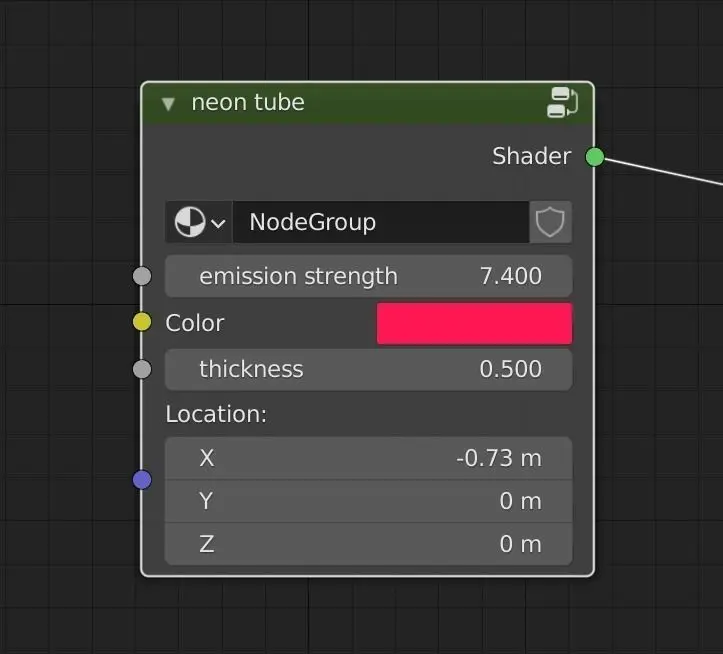723x654 pixels.
Task: Click the thickness input socket
Action: point(142,369)
